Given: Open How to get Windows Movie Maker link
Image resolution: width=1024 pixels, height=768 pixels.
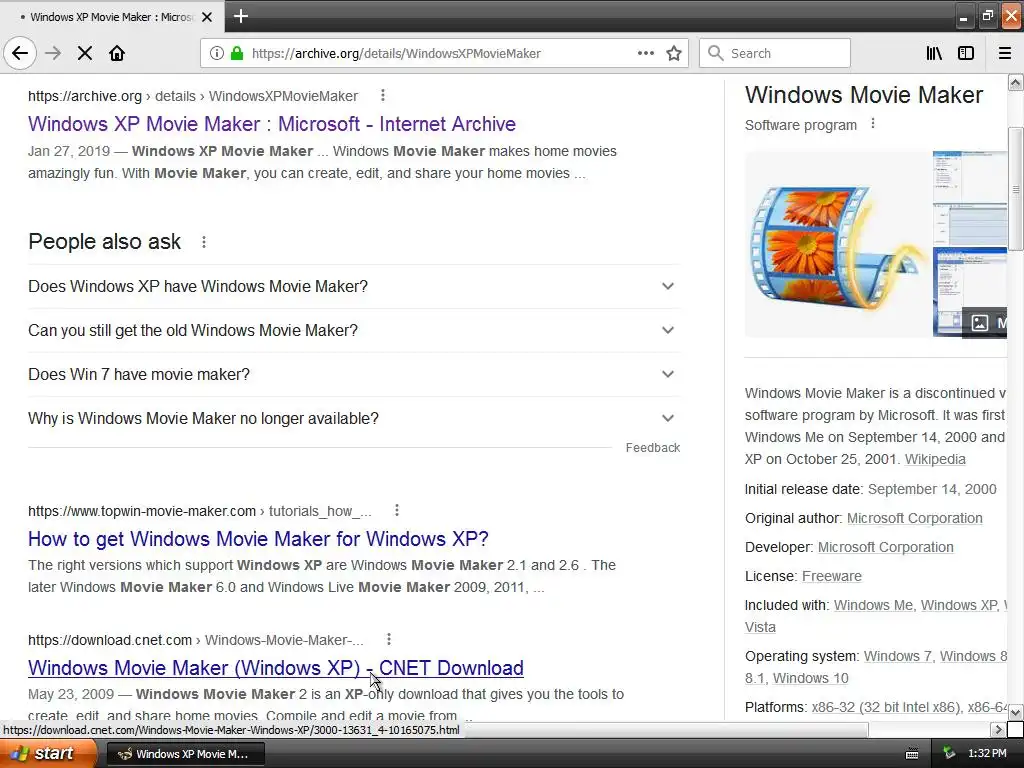Looking at the screenshot, I should click(x=258, y=539).
